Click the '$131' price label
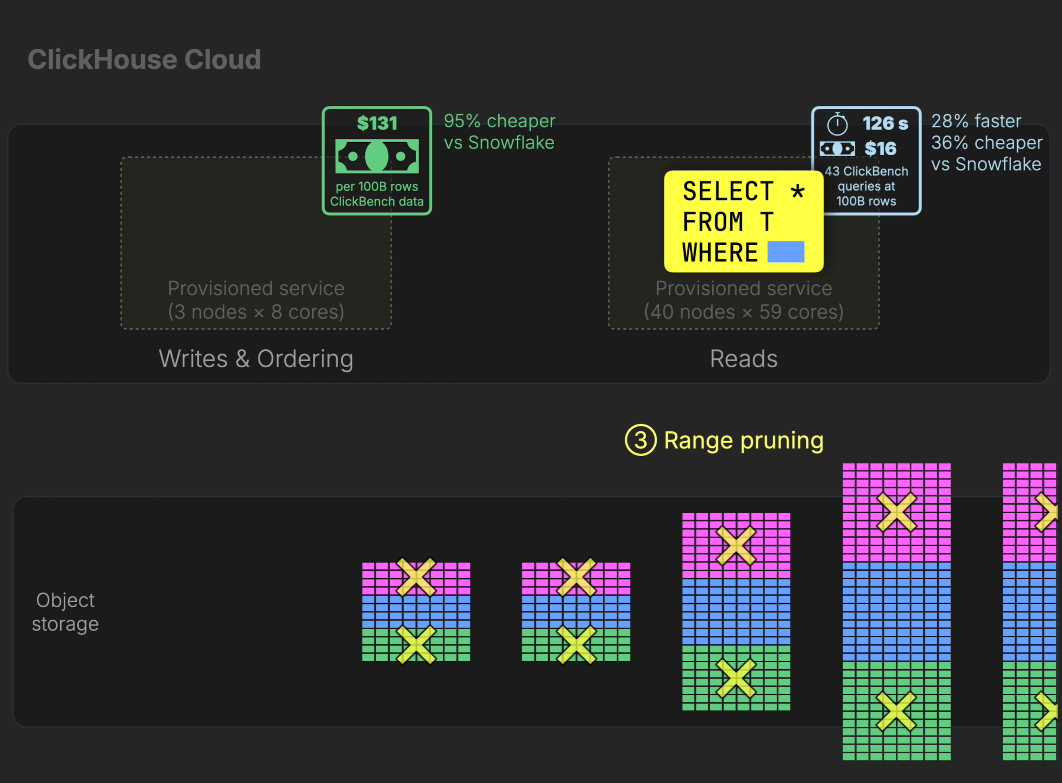This screenshot has width=1062, height=783. coord(377,123)
